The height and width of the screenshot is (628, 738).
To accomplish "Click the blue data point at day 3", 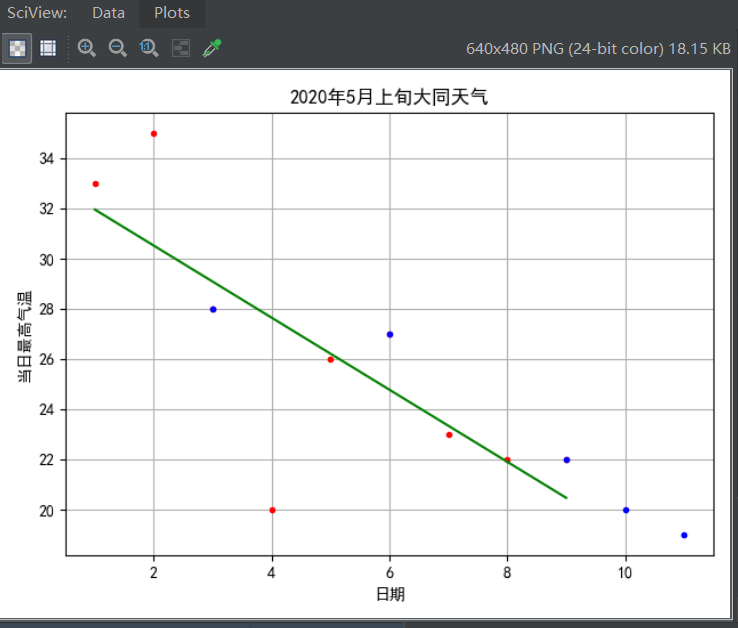I will click(x=213, y=309).
